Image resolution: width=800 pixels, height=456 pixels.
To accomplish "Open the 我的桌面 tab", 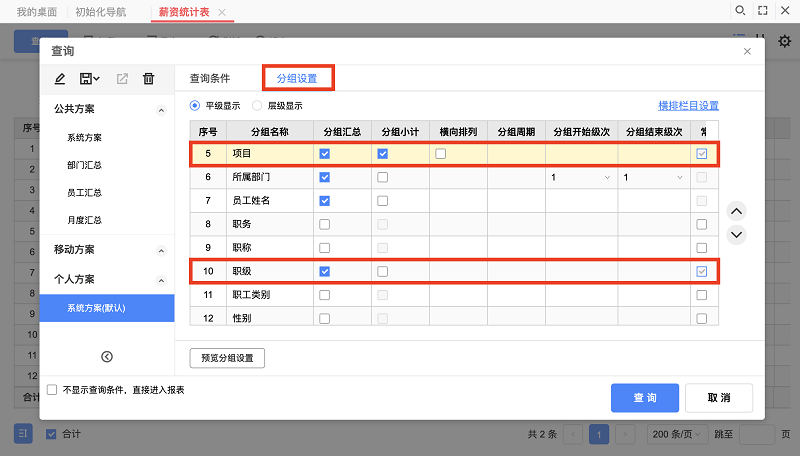I will pyautogui.click(x=37, y=12).
